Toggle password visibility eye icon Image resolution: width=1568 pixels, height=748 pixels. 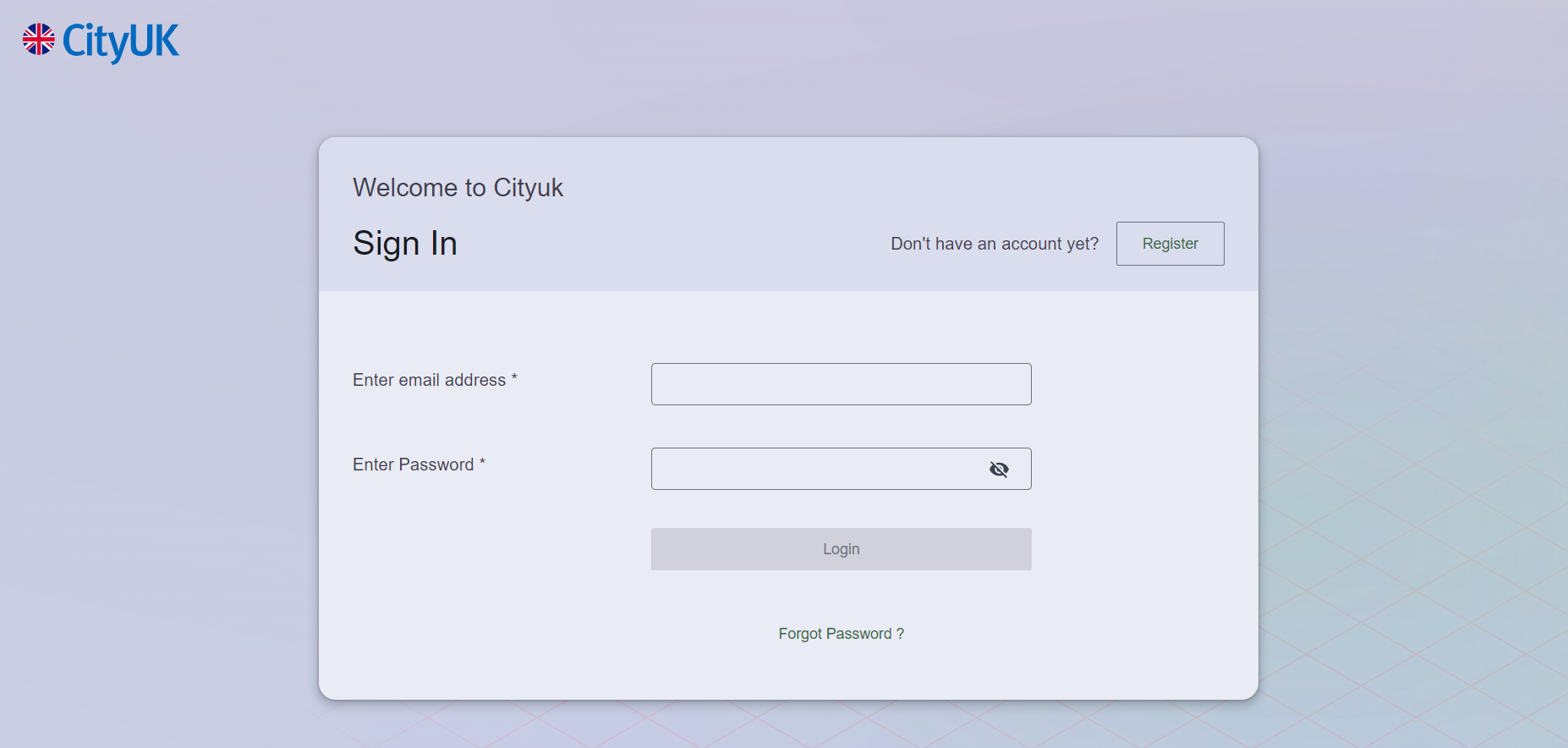[x=999, y=469]
